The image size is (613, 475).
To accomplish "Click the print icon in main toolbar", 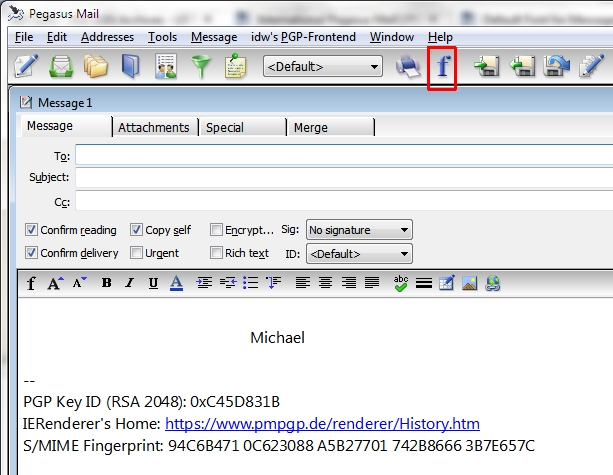I will point(407,67).
